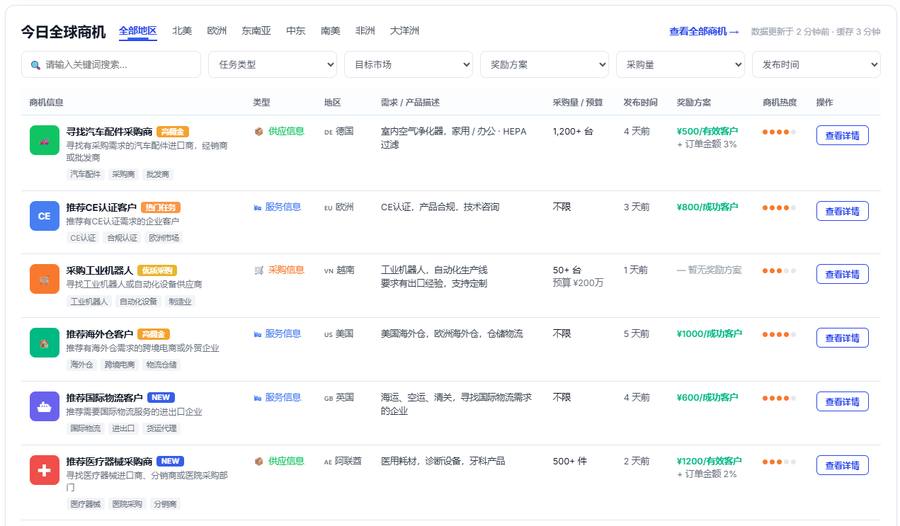Click the 采购信息 cart icon in 工业机器人 row
Image resolution: width=900 pixels, height=526 pixels.
tap(259, 270)
